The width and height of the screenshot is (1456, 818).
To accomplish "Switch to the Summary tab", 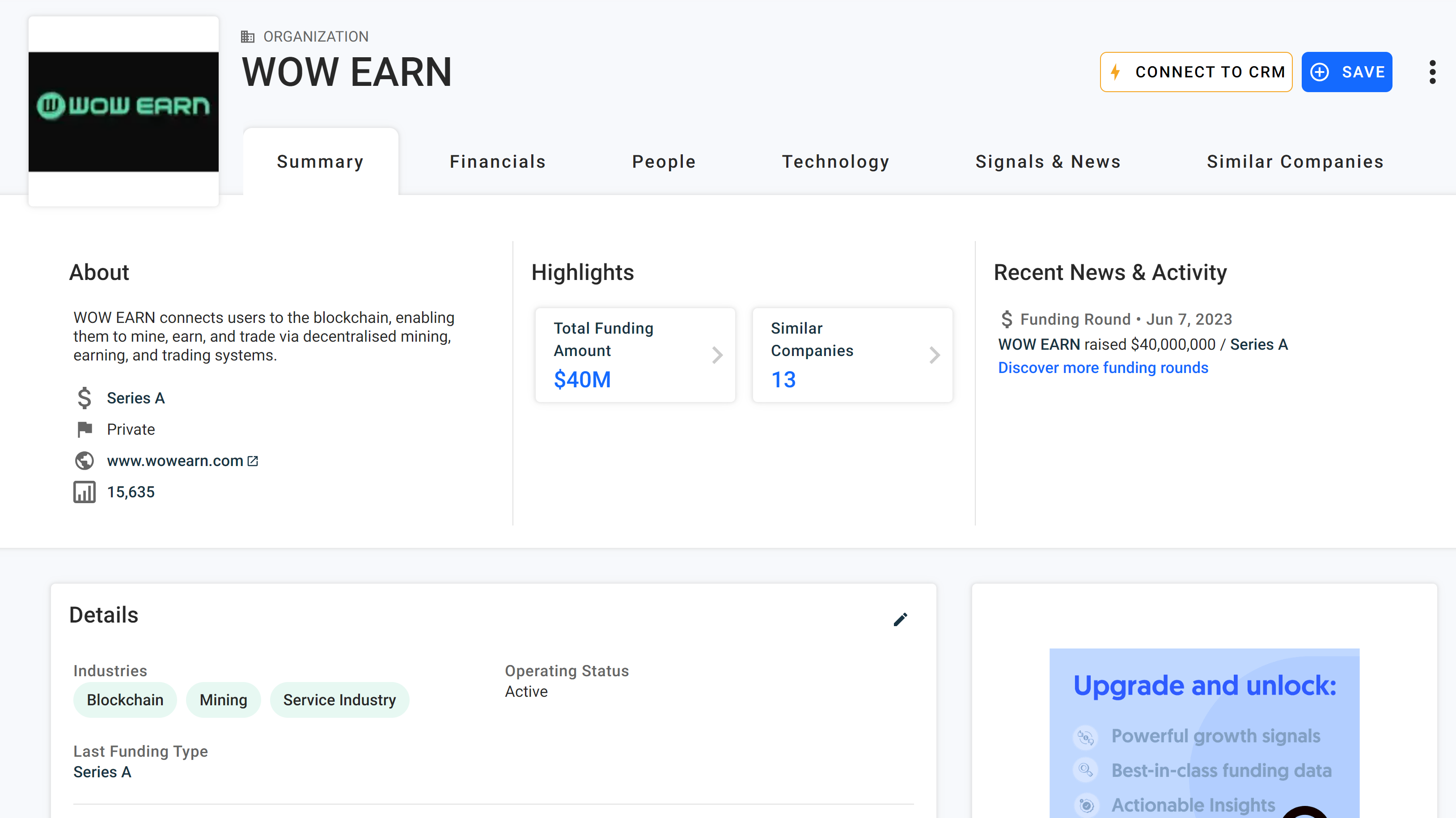I will tap(321, 162).
